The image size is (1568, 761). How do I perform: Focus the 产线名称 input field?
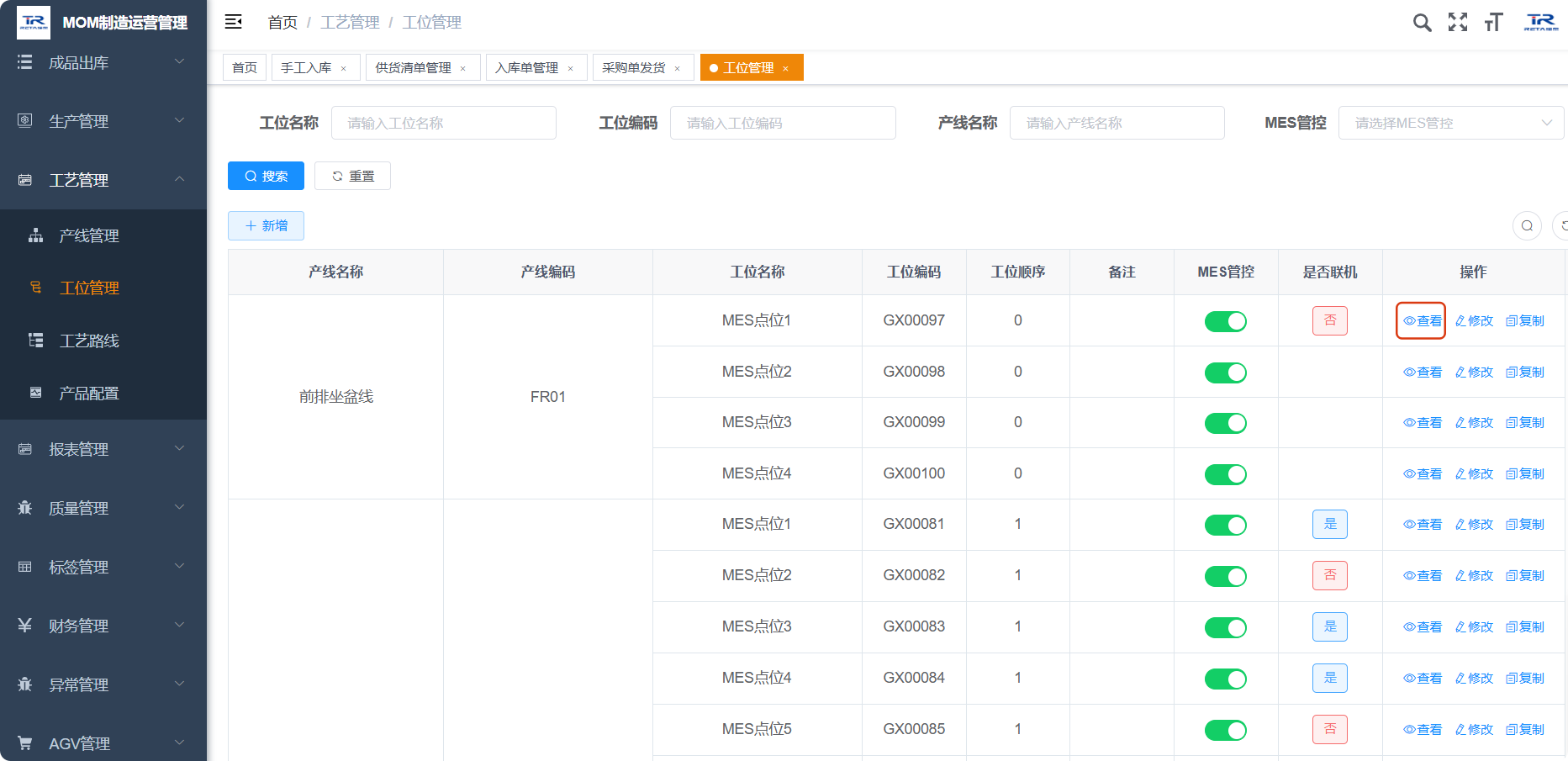click(x=1117, y=123)
